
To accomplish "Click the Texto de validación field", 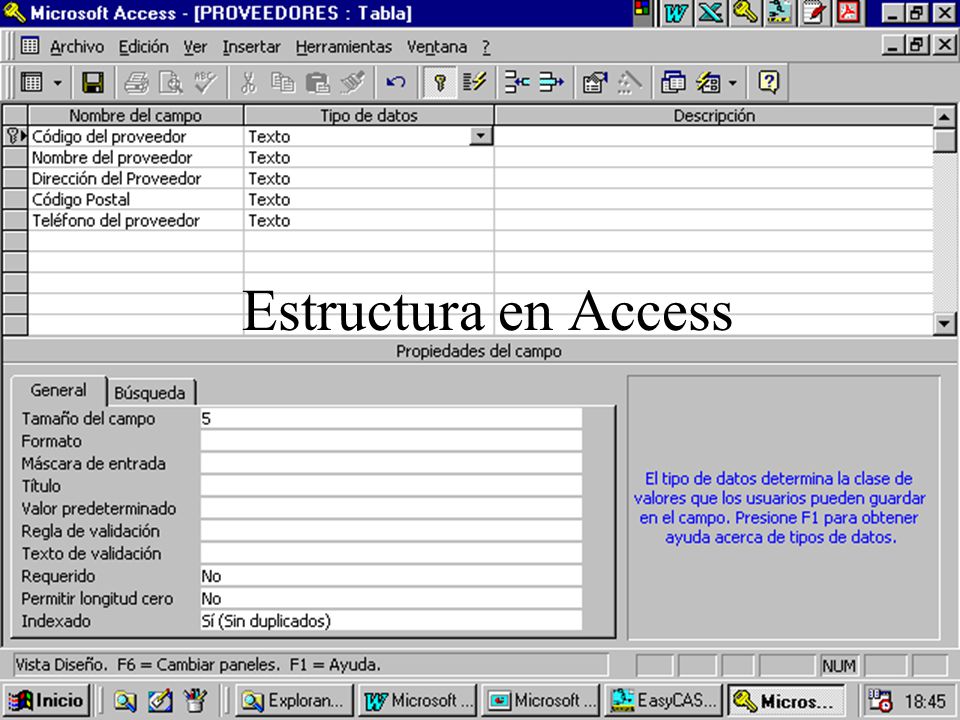I will pyautogui.click(x=391, y=553).
